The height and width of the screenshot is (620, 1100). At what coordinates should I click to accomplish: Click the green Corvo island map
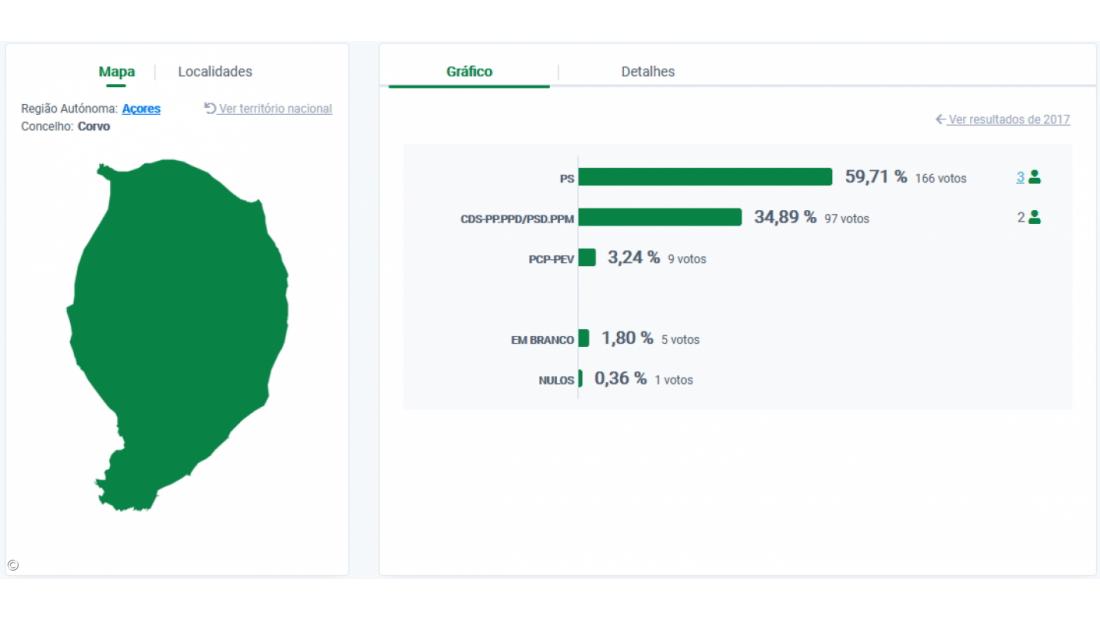[x=180, y=330]
